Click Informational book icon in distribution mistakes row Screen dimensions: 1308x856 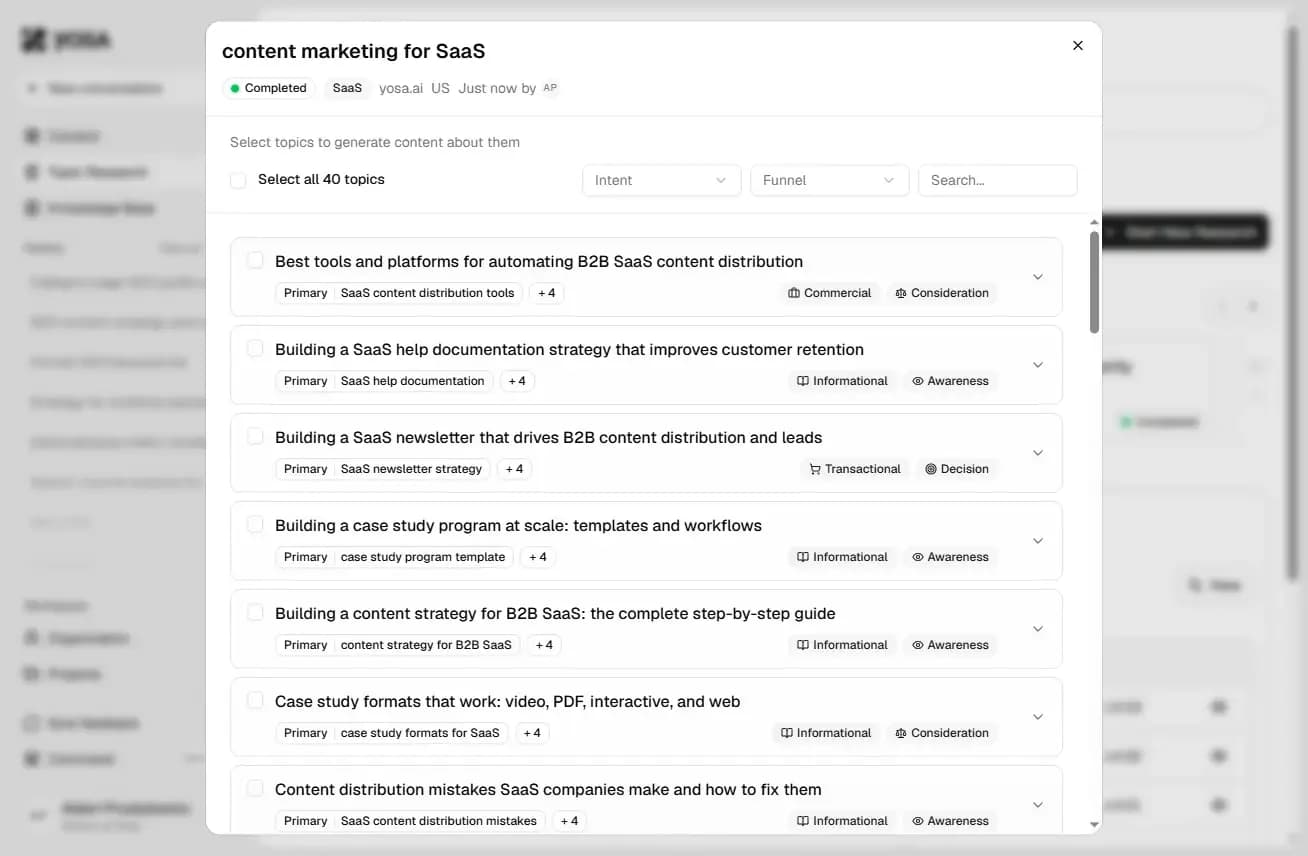pyautogui.click(x=803, y=821)
